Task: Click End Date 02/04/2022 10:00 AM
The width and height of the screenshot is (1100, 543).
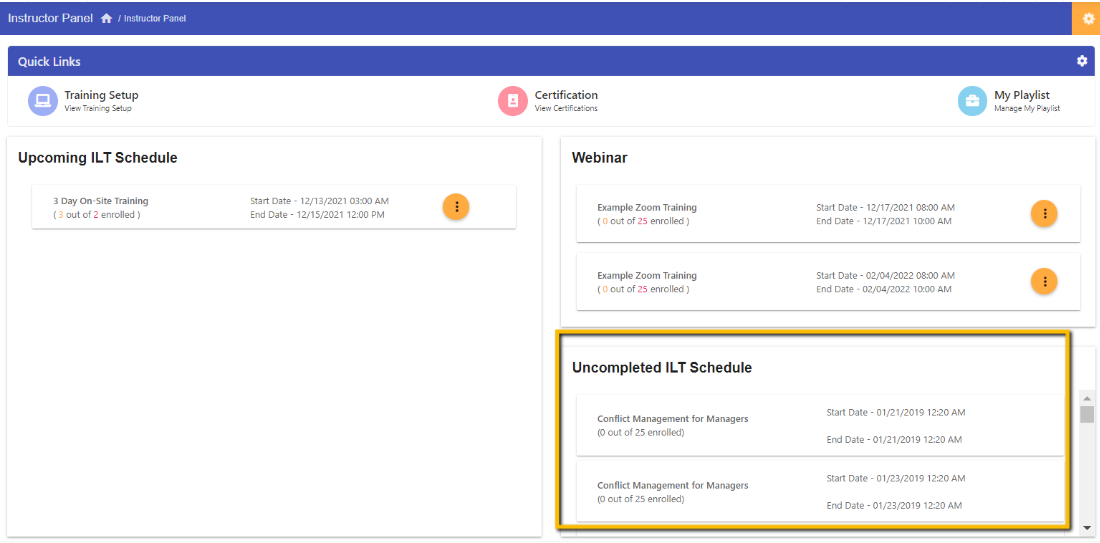Action: point(884,289)
